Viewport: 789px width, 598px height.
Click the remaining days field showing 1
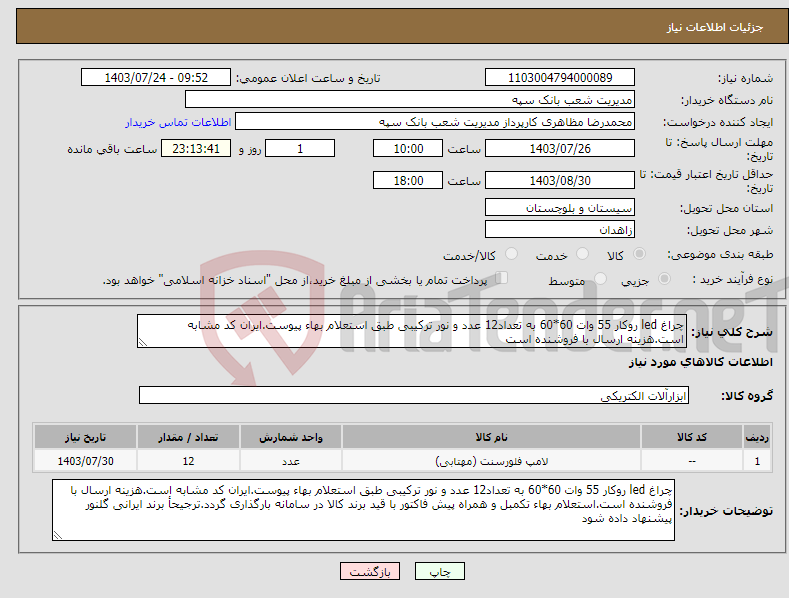[x=300, y=148]
